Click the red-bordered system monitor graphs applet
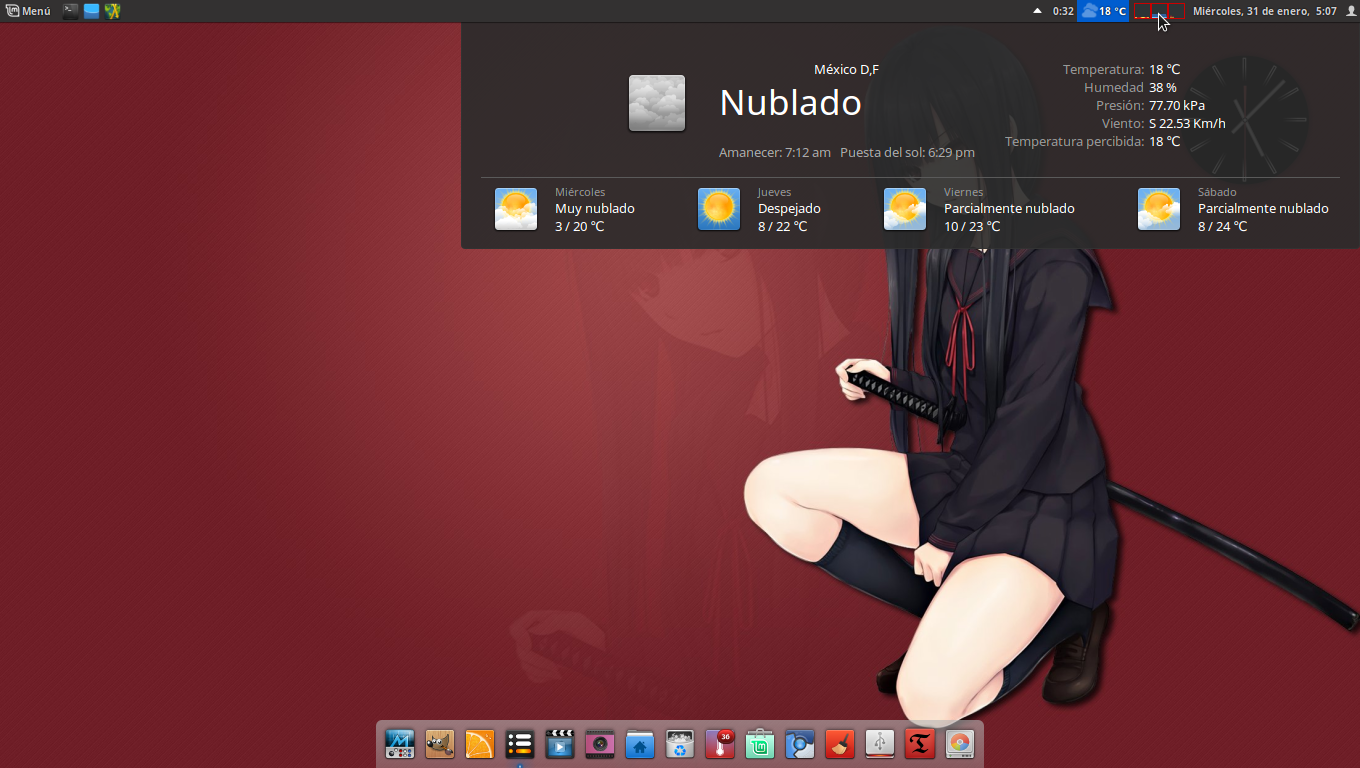 (x=1159, y=11)
